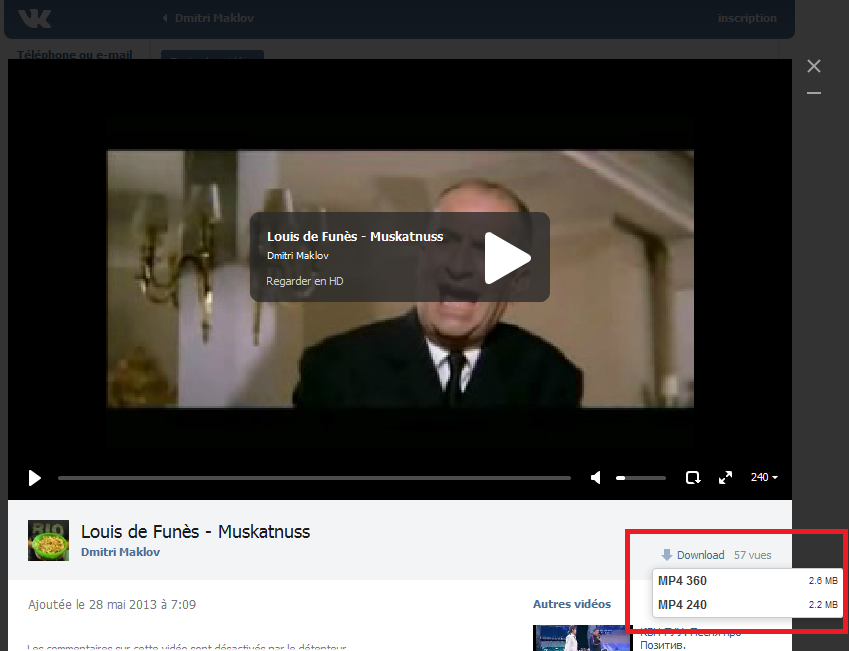849x651 pixels.
Task: Click Dmitri Maklov in video overlay
Action: click(x=297, y=256)
